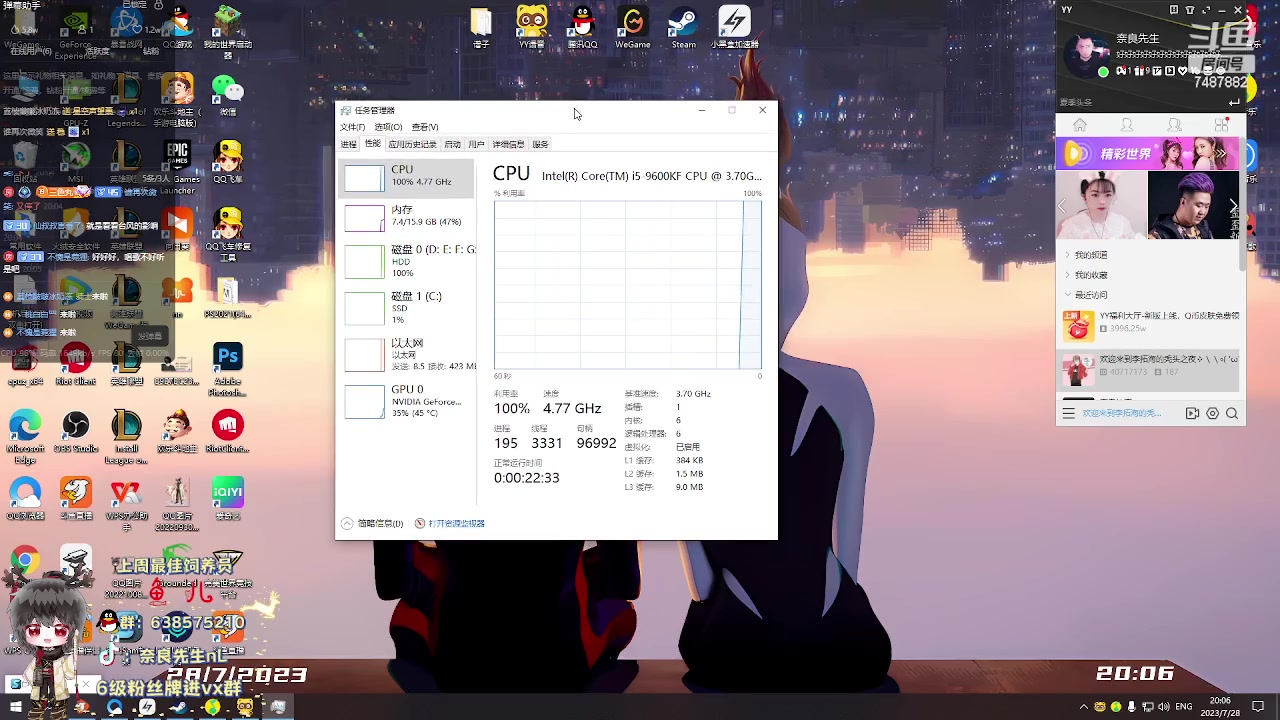The width and height of the screenshot is (1280, 720).
Task: Open the 腾讯QQ desktop shortcut
Action: [x=582, y=29]
